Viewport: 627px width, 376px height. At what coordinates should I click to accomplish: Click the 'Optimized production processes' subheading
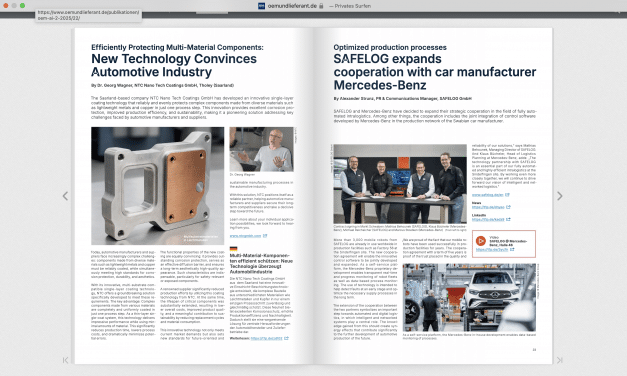click(x=390, y=47)
